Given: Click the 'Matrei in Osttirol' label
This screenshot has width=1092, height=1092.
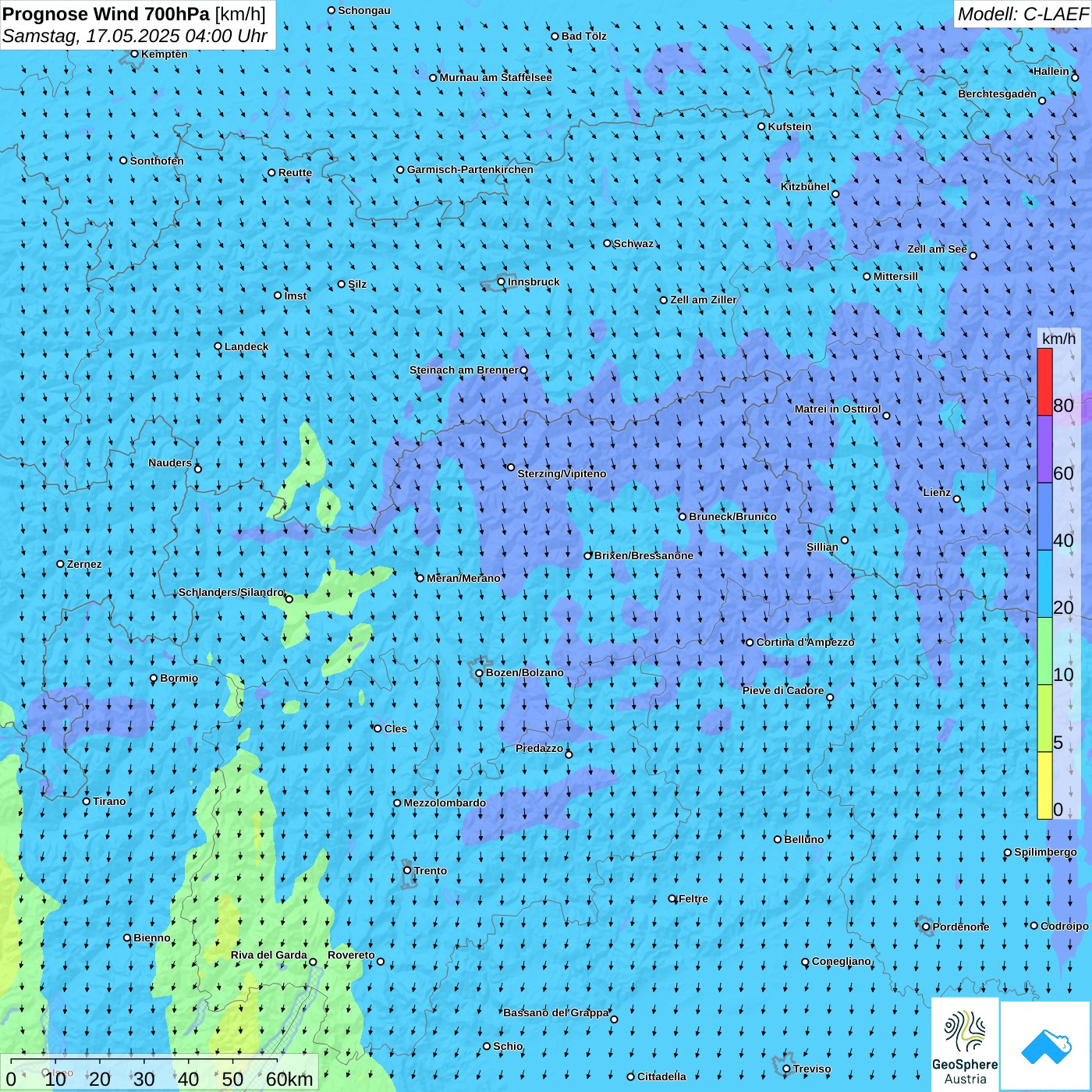Looking at the screenshot, I should 838,409.
